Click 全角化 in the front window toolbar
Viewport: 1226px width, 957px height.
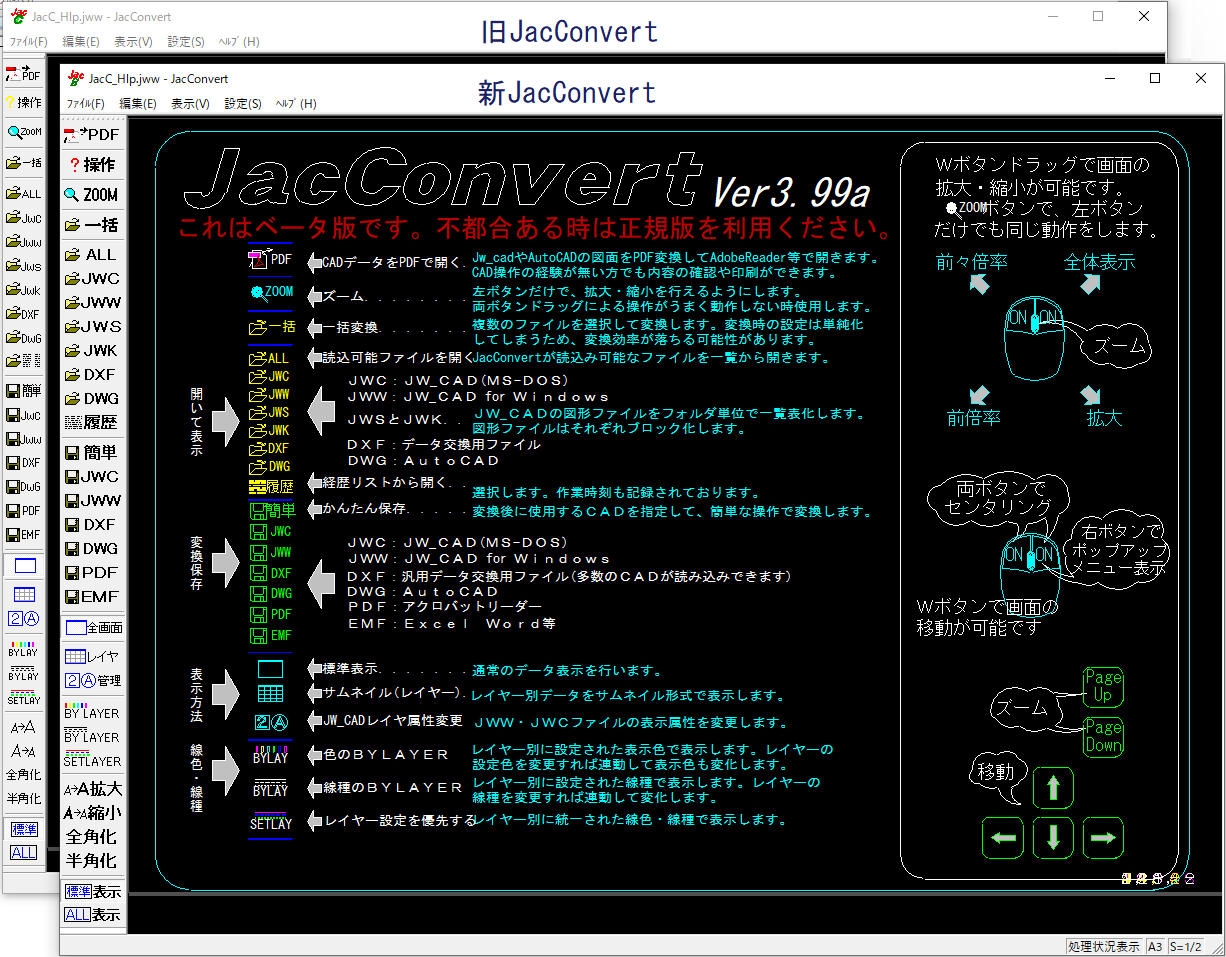[91, 837]
